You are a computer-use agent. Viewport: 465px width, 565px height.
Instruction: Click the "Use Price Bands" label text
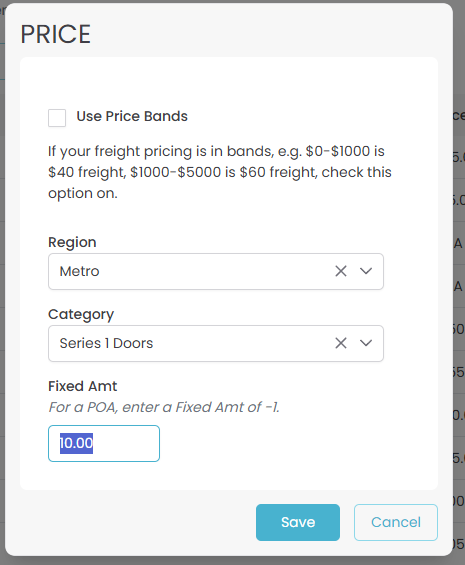132,116
